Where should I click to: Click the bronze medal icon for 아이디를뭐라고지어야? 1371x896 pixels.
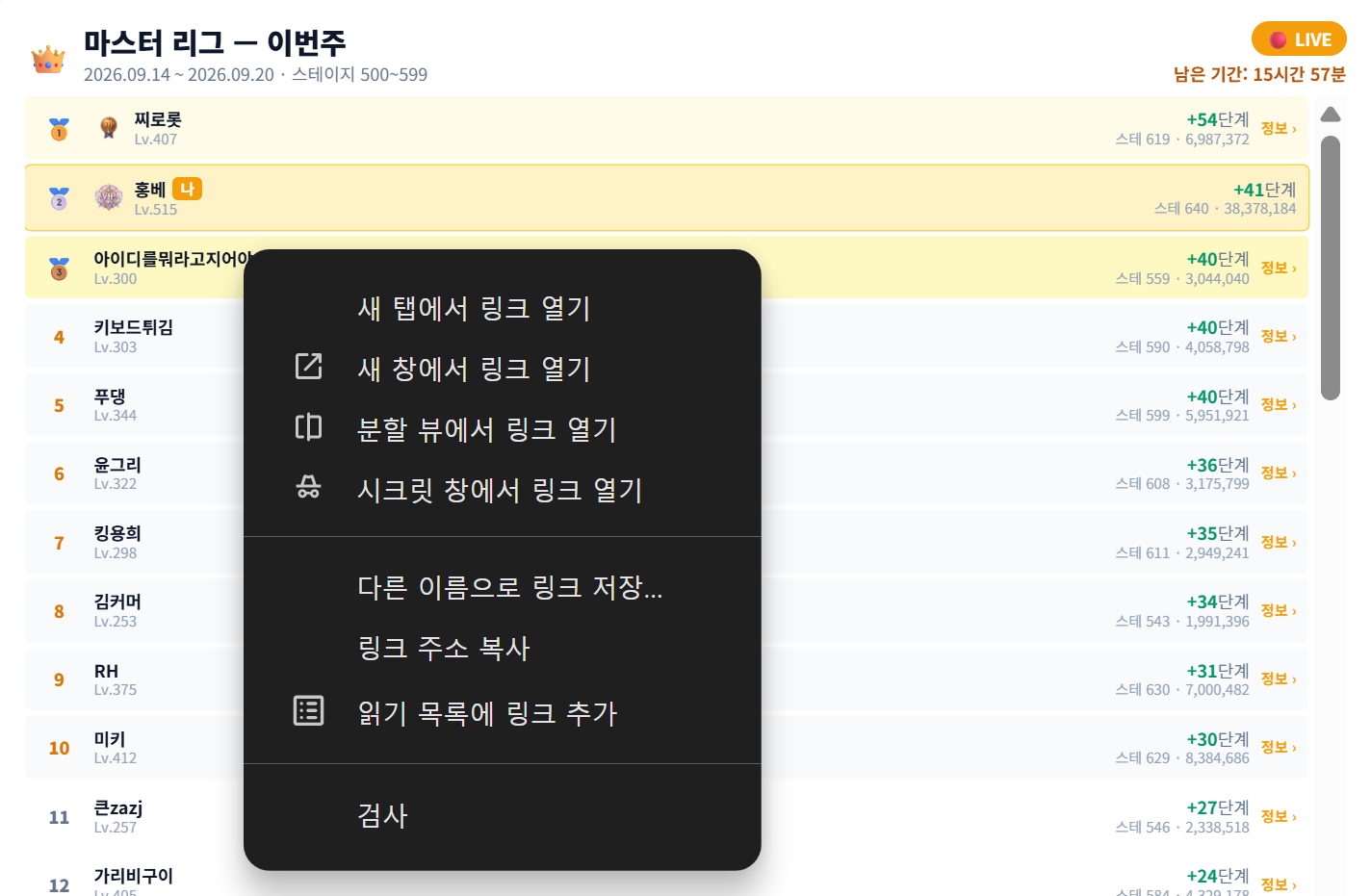pyautogui.click(x=59, y=269)
